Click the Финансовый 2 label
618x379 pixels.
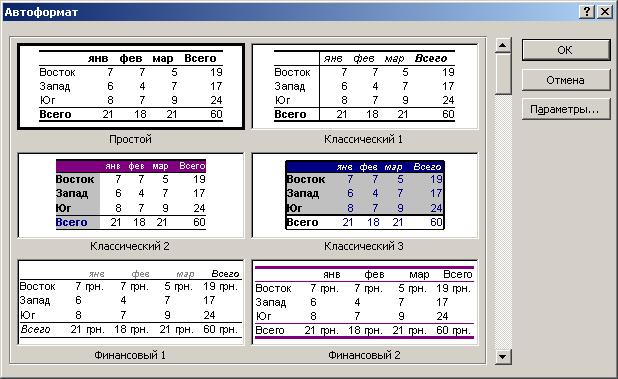[x=364, y=355]
